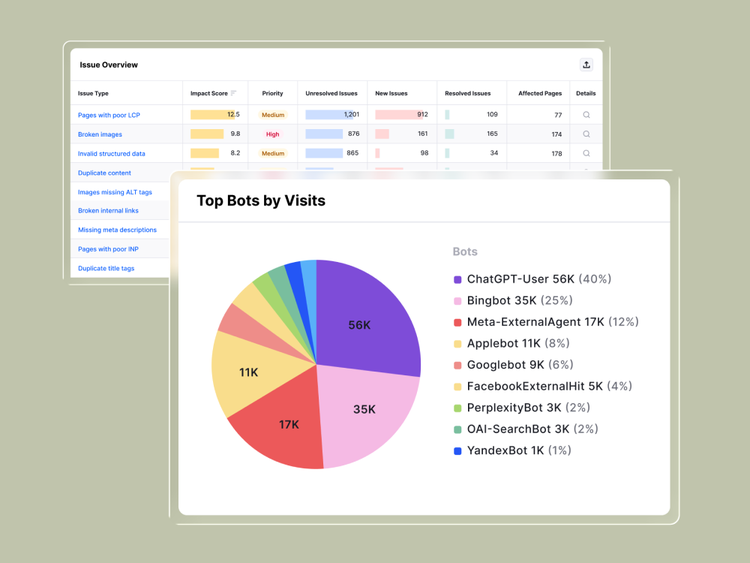Viewport: 750px width, 563px height.
Task: Click Bingbot pink legend swatch
Action: tap(457, 301)
